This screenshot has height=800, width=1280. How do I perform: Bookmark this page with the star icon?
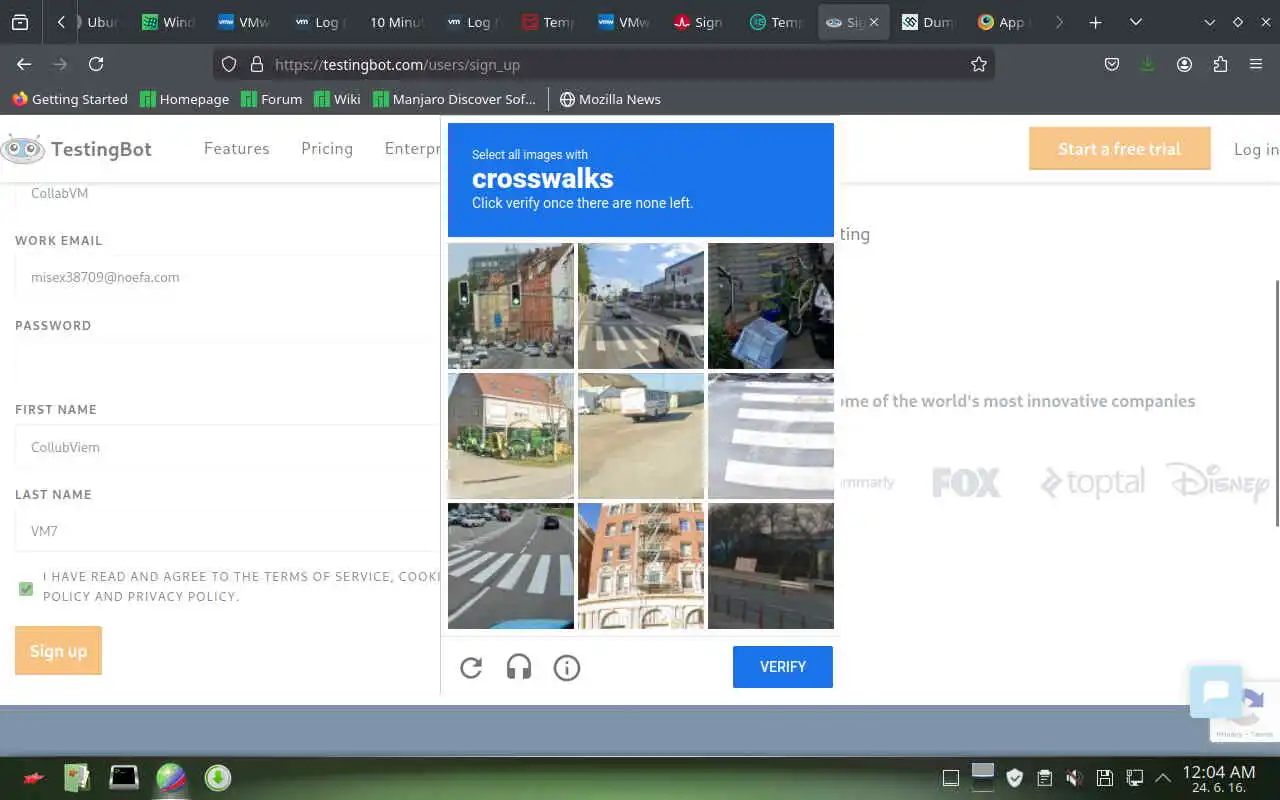pos(979,64)
